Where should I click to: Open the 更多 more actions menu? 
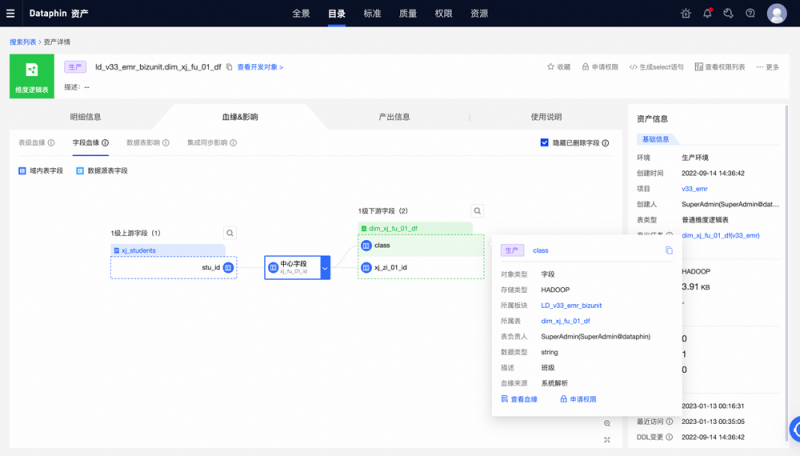[x=767, y=67]
